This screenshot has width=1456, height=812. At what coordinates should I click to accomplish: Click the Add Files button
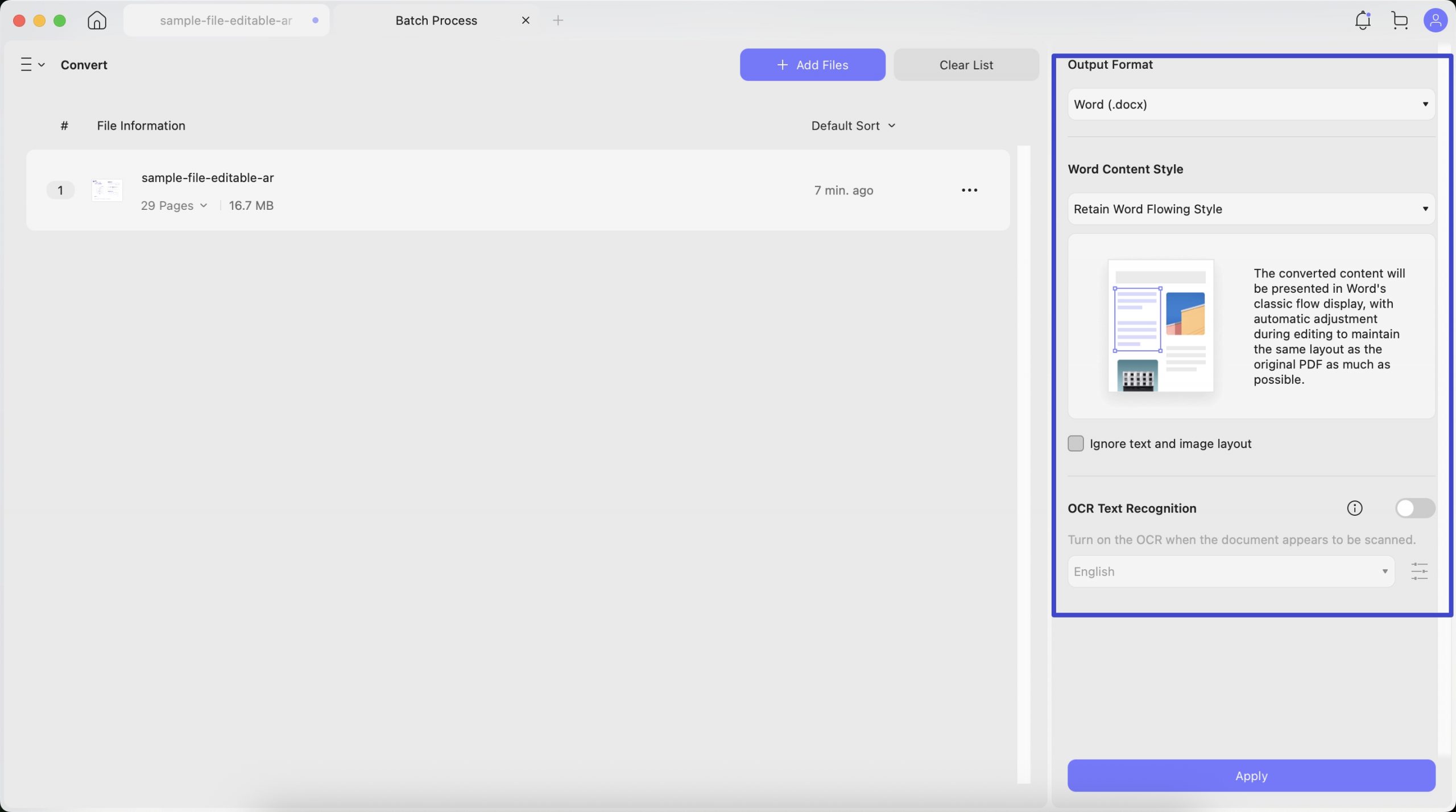[812, 65]
